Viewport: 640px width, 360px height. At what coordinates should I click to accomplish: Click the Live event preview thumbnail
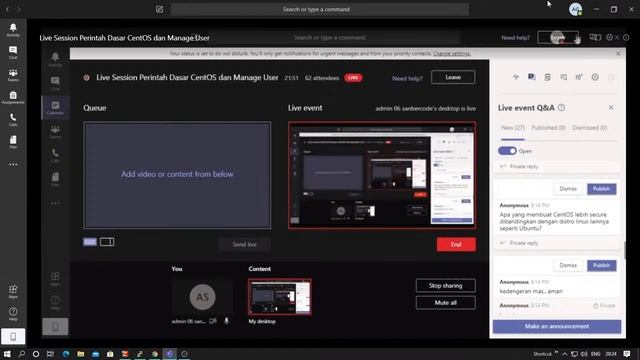(x=382, y=175)
